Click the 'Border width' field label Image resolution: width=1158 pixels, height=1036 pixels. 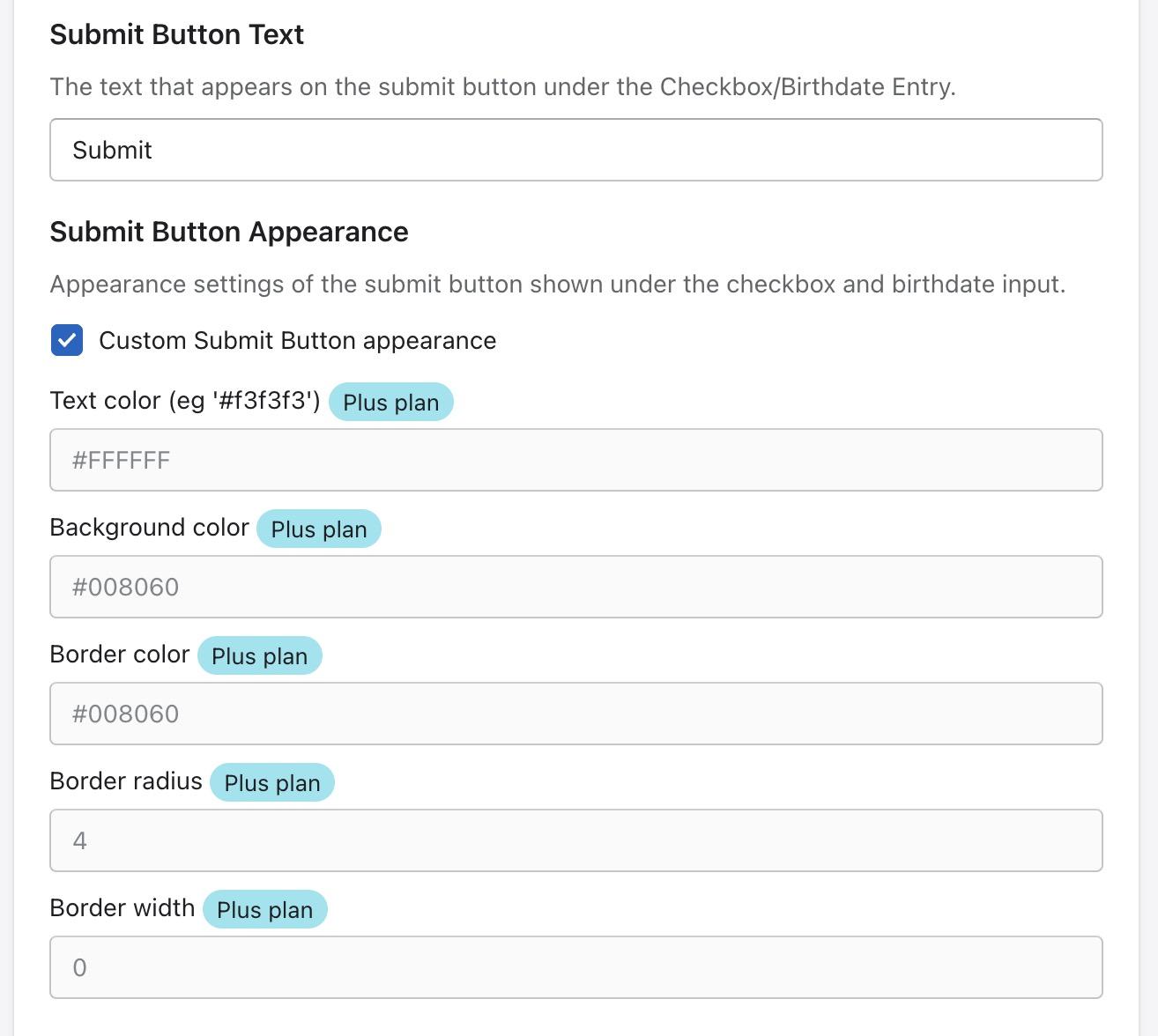[122, 908]
